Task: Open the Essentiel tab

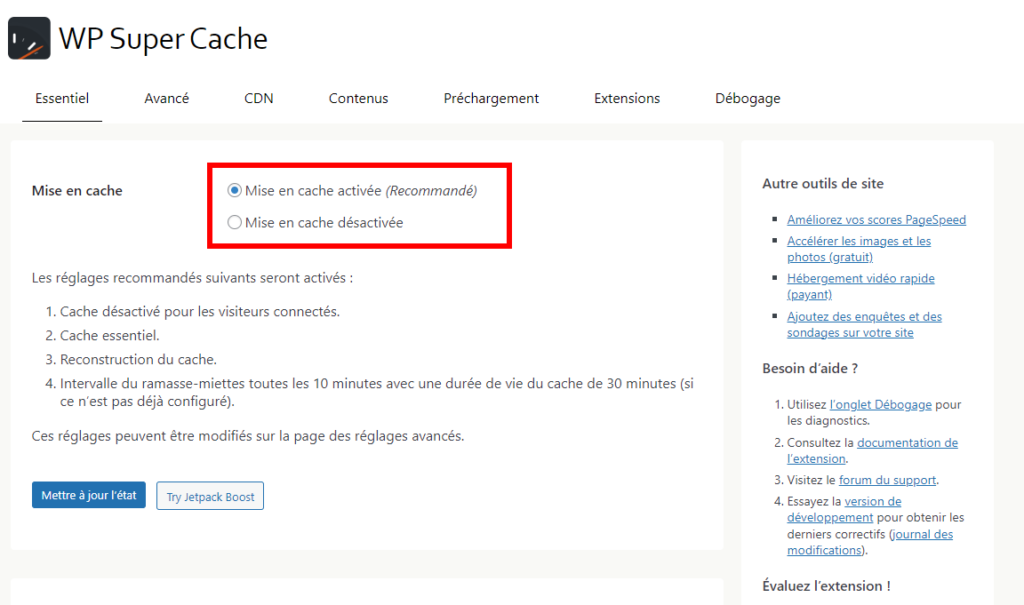Action: [62, 99]
